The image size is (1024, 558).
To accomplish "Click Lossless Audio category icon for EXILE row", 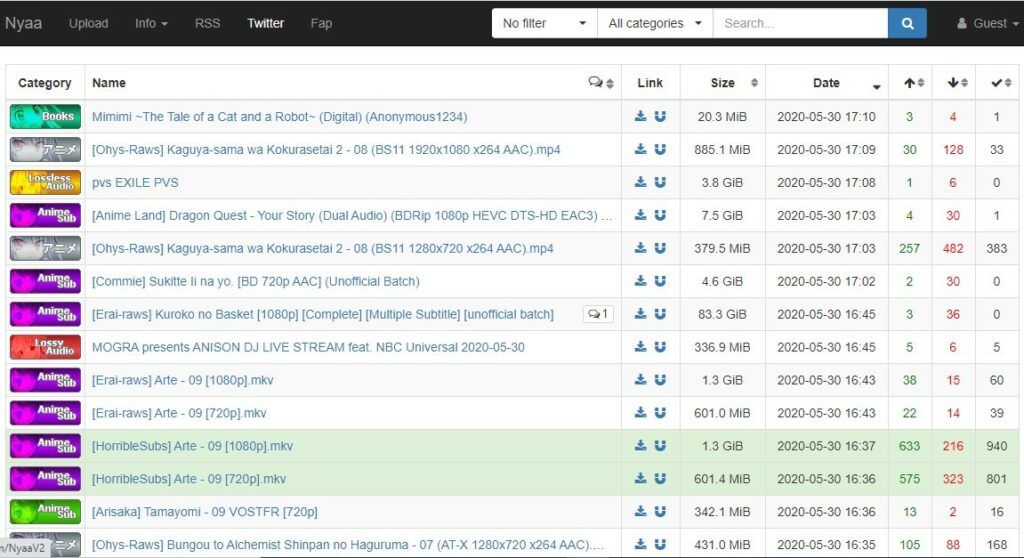I will click(x=45, y=182).
